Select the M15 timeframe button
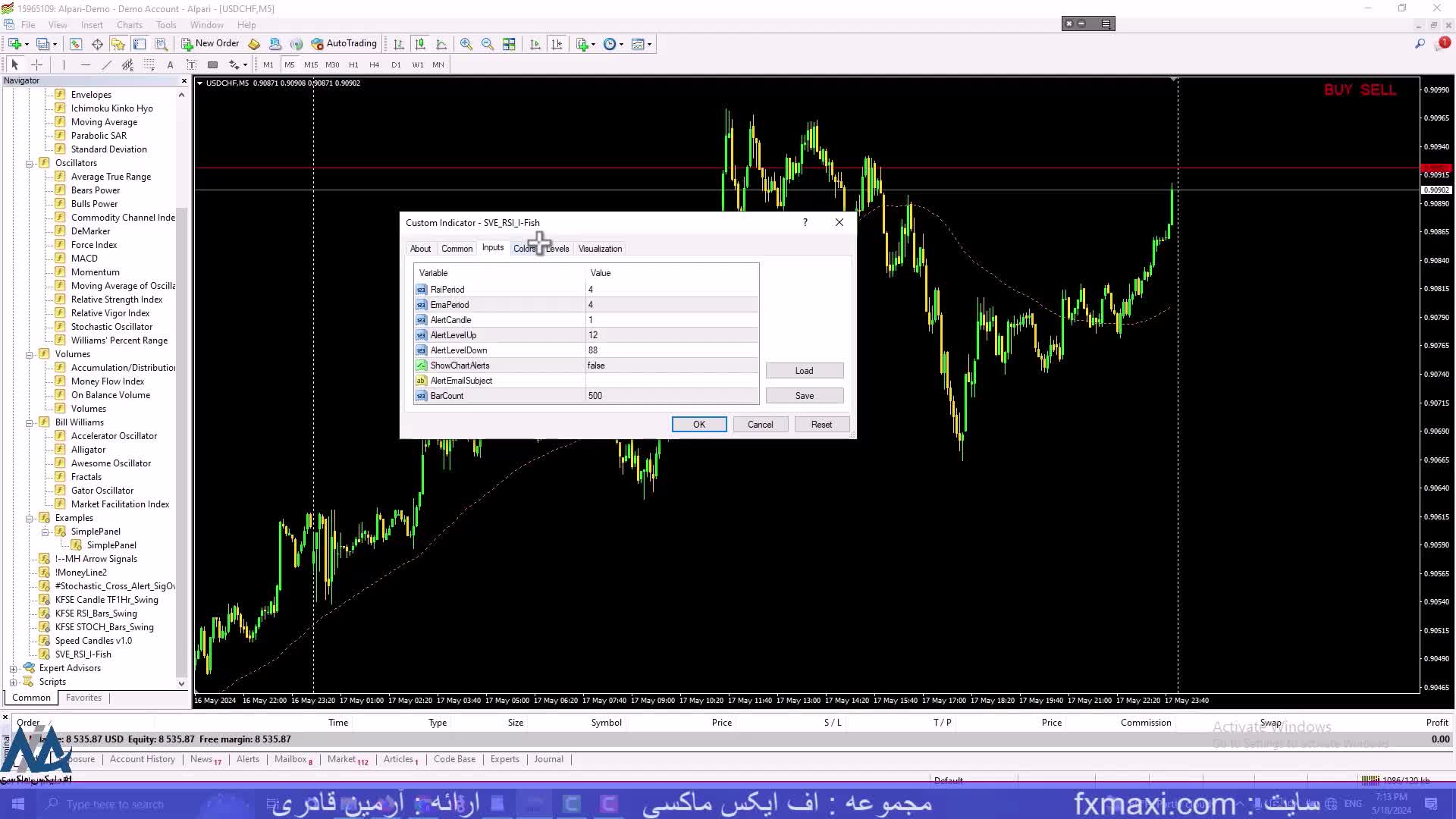Image resolution: width=1456 pixels, height=819 pixels. [311, 64]
